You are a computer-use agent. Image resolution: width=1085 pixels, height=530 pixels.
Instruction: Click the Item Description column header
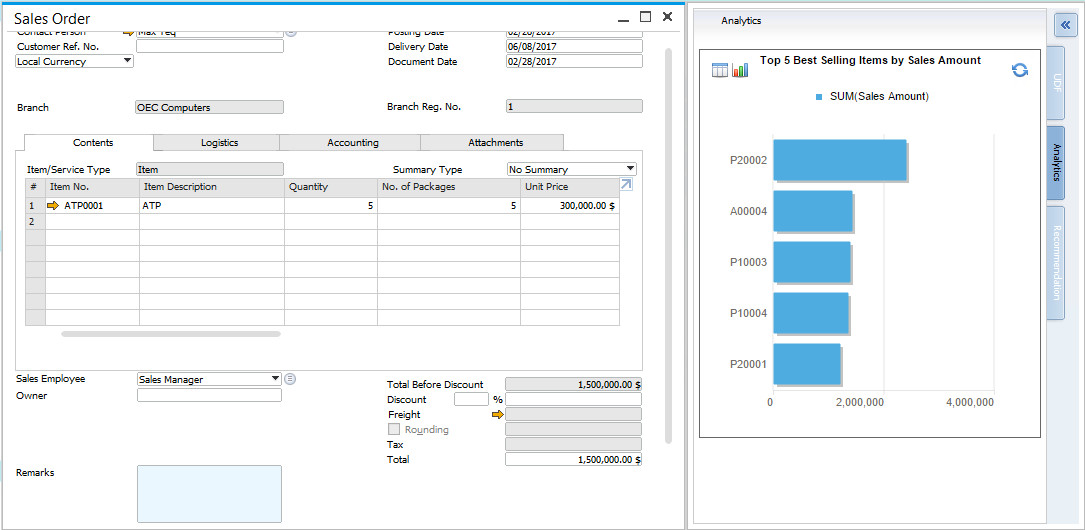tap(212, 187)
